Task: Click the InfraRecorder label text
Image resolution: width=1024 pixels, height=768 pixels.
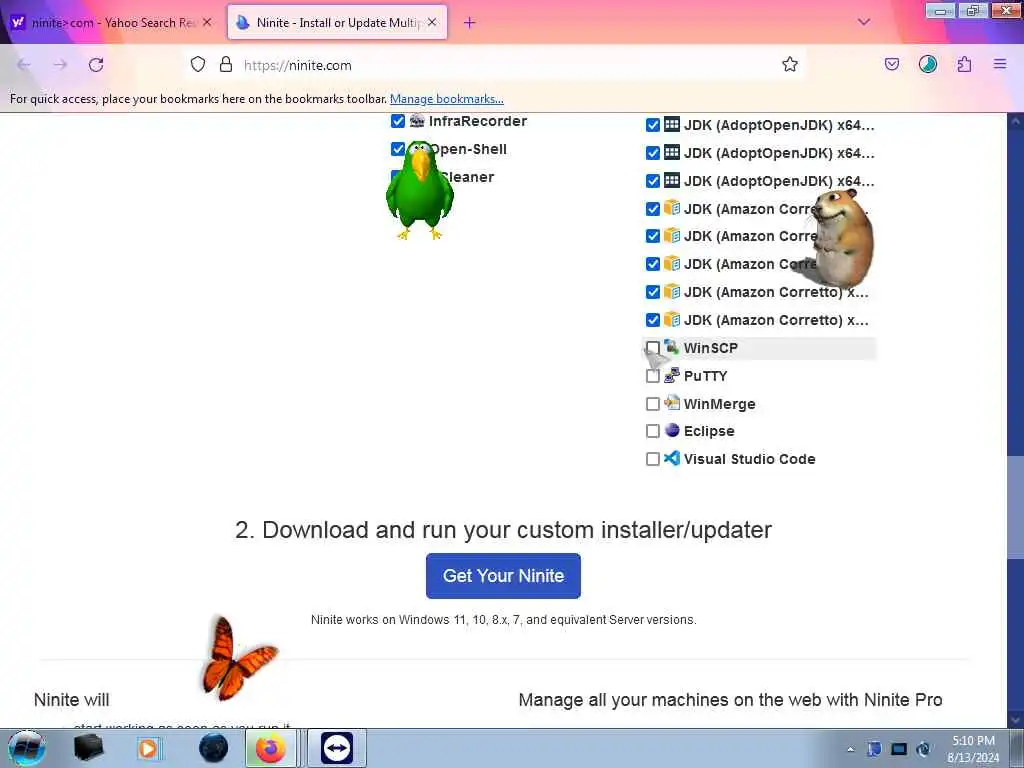Action: pos(478,121)
